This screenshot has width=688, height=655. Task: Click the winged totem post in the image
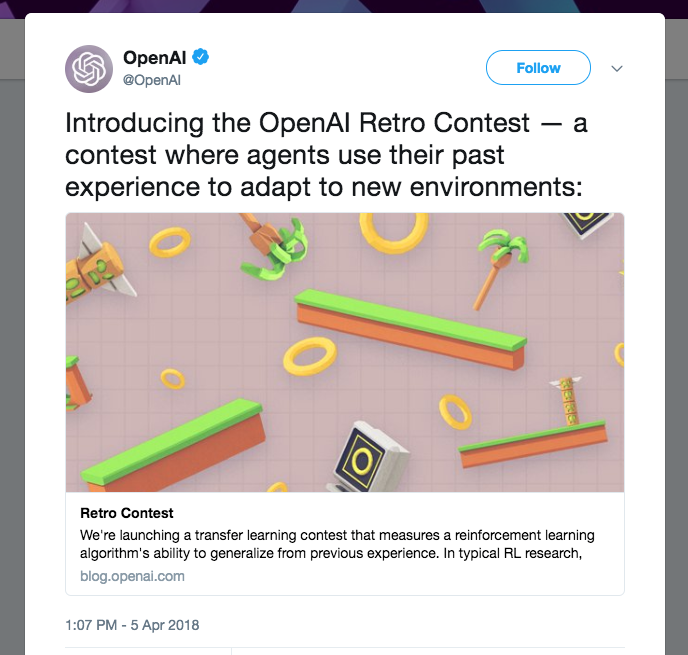[x=569, y=400]
